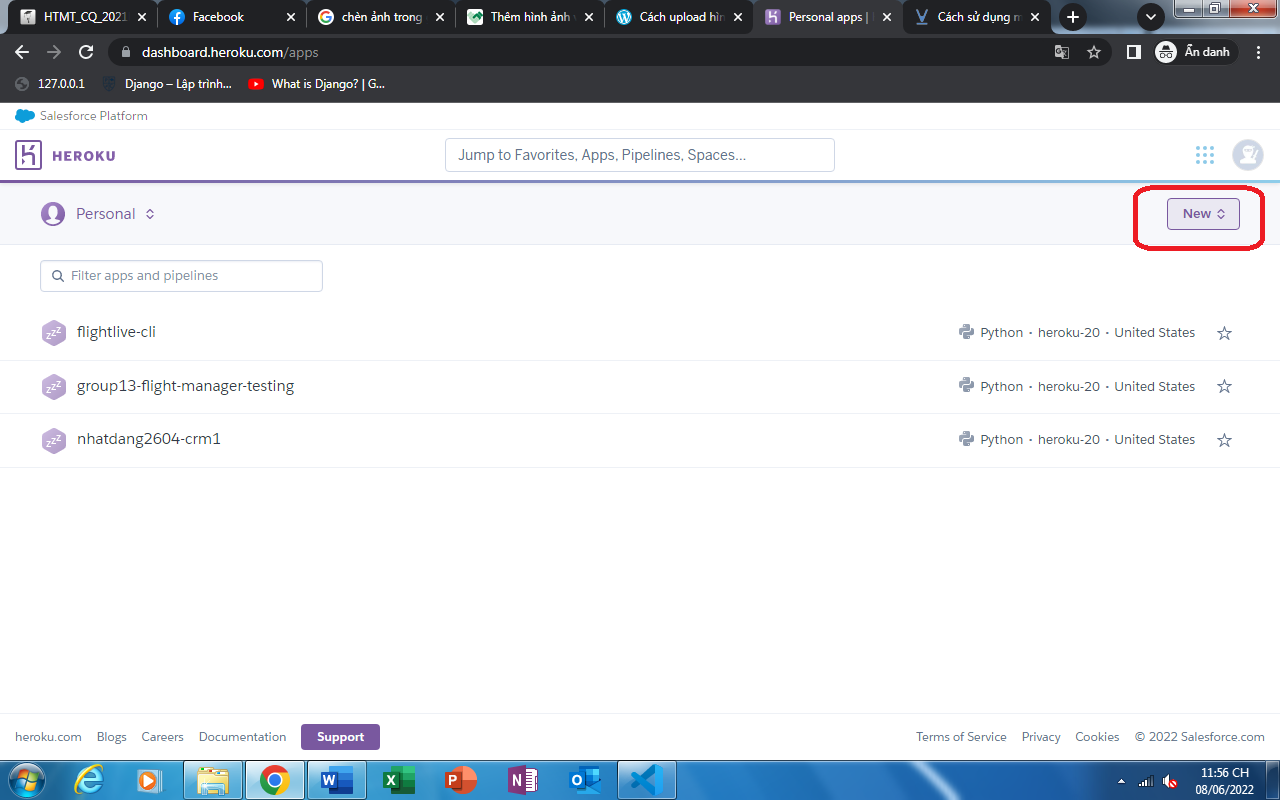
Task: Open File Explorer from the taskbar
Action: (x=212, y=780)
